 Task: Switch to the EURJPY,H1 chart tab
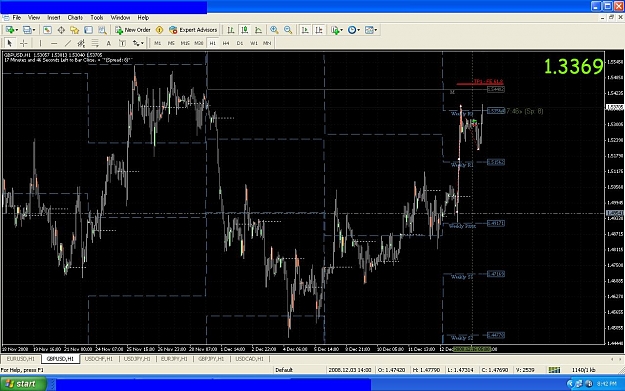[174, 359]
